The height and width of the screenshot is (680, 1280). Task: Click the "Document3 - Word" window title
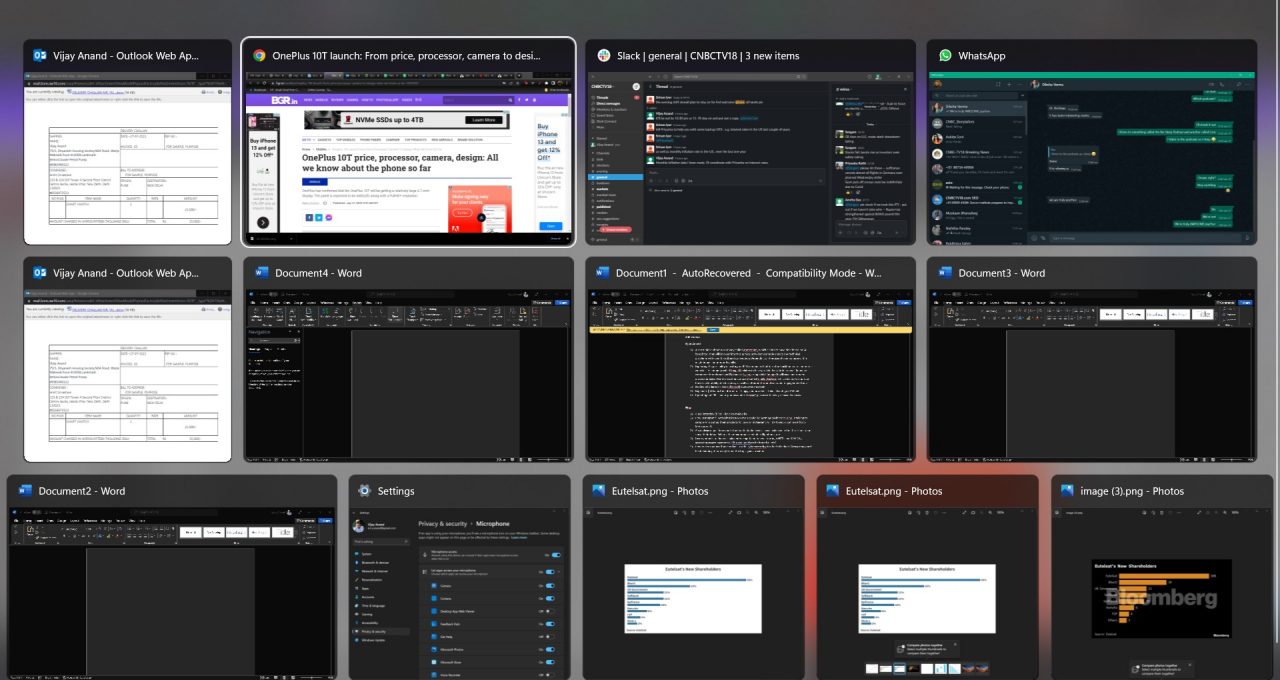(x=1002, y=273)
